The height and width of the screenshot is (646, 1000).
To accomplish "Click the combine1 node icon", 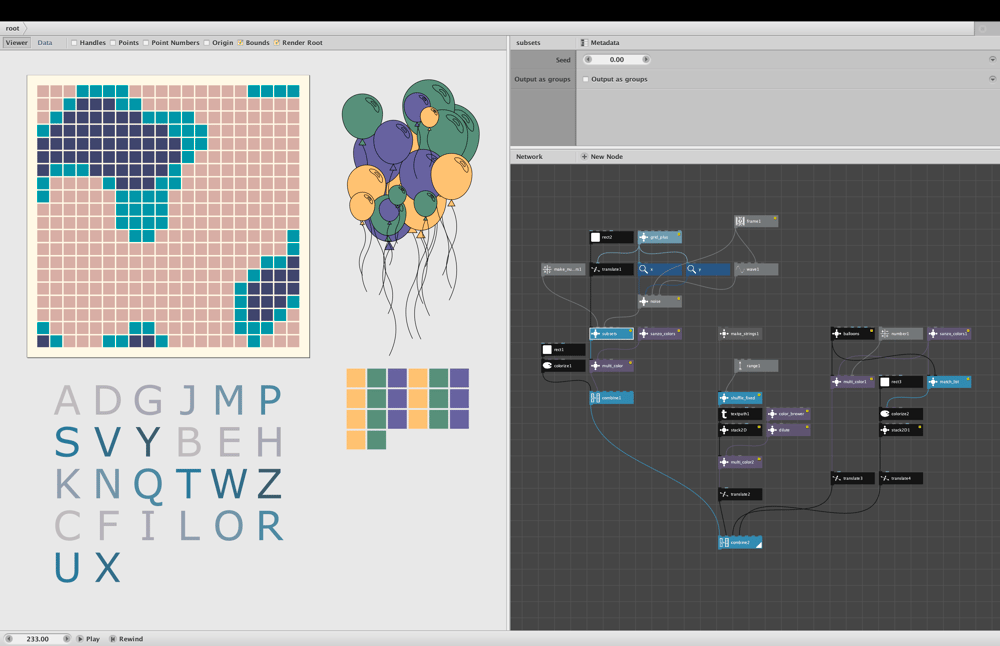I will [x=595, y=398].
